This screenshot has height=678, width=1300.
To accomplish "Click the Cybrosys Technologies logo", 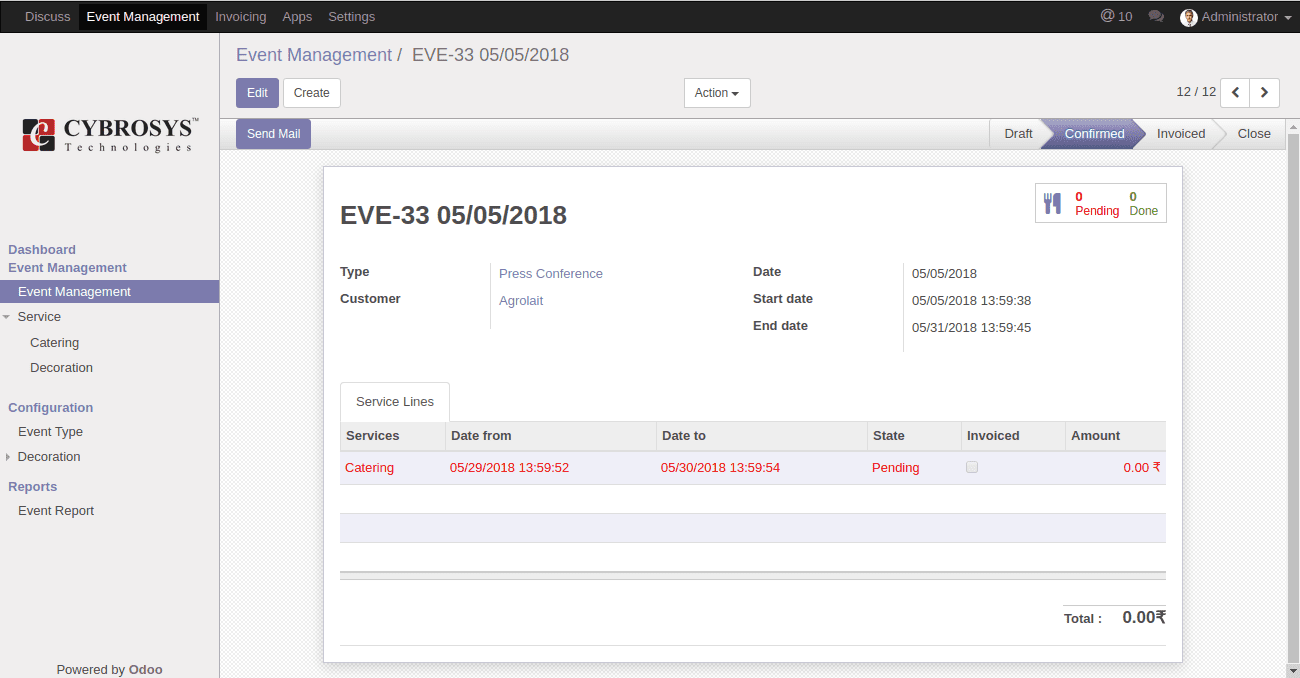I will 110,134.
